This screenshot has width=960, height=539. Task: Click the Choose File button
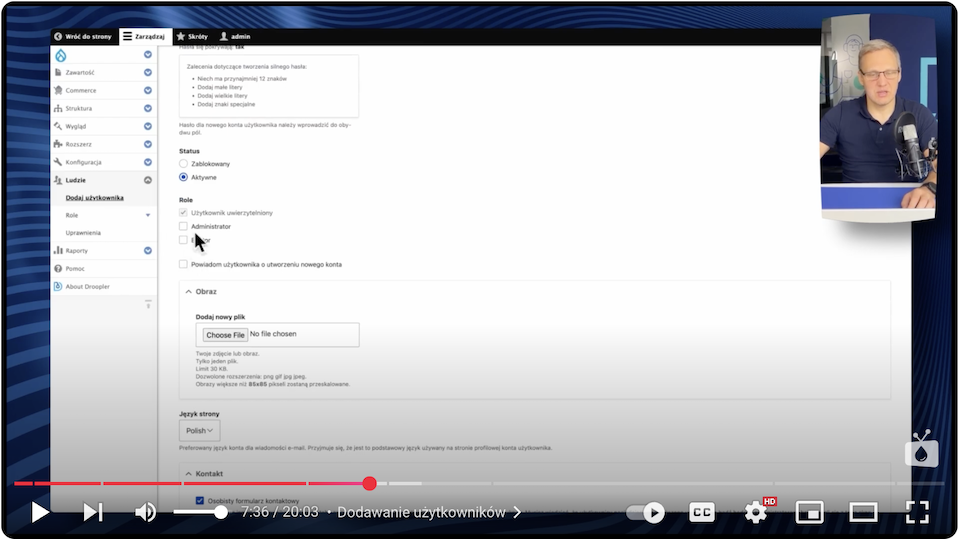click(x=225, y=335)
